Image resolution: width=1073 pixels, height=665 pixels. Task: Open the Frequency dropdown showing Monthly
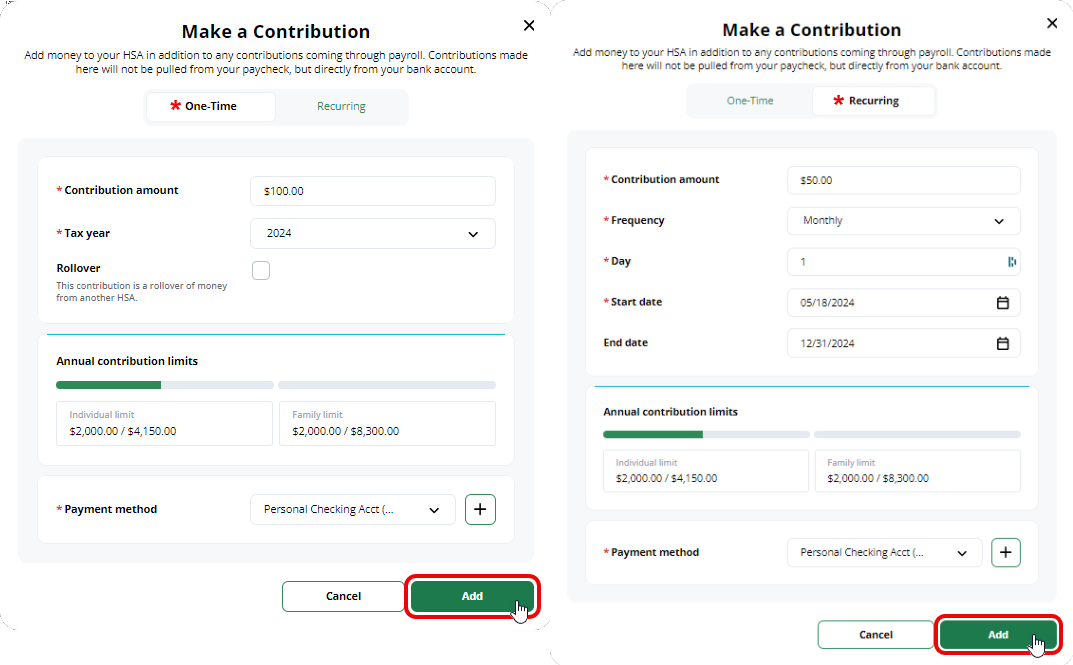[x=903, y=221]
